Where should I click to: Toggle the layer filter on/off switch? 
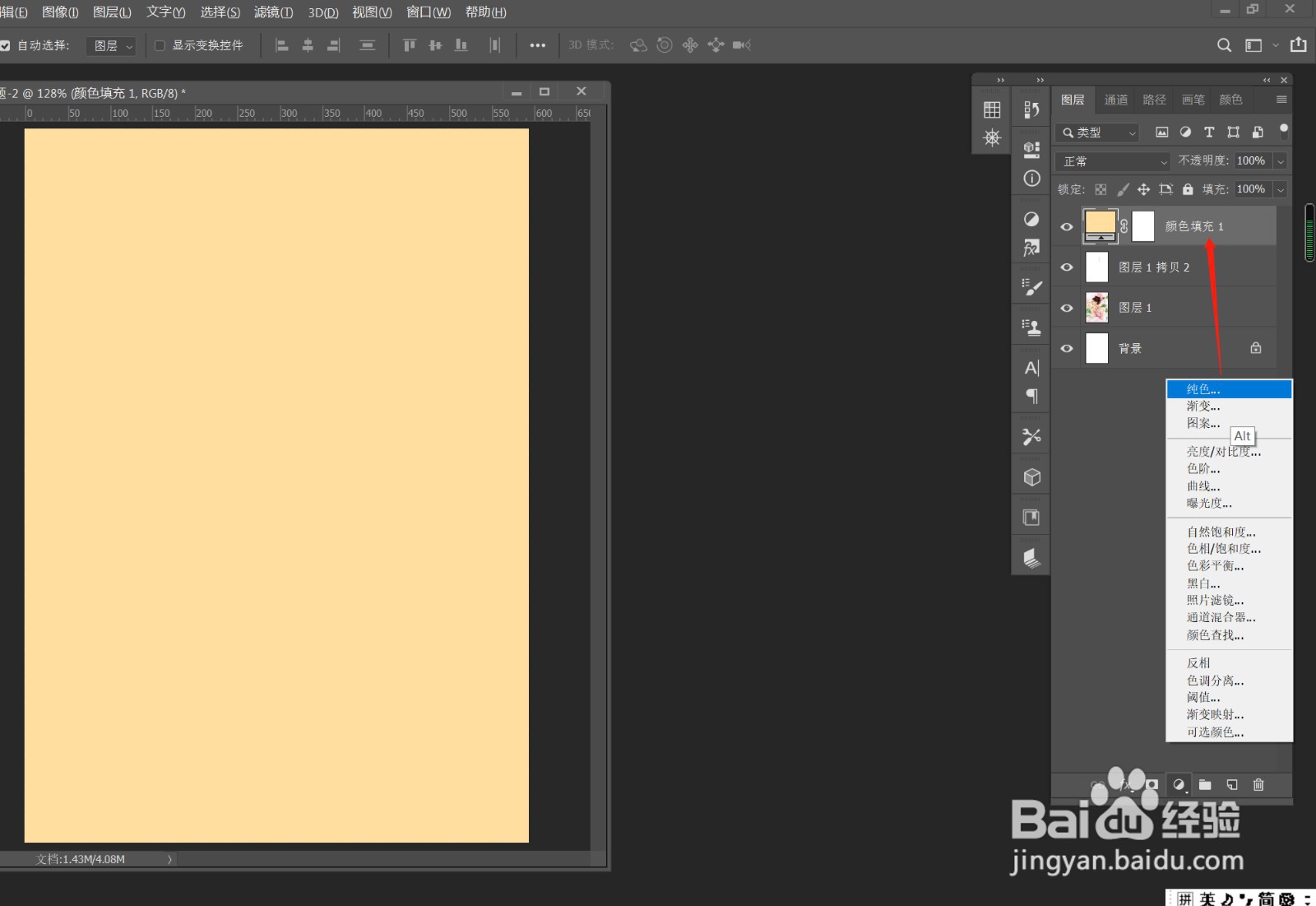tap(1284, 131)
